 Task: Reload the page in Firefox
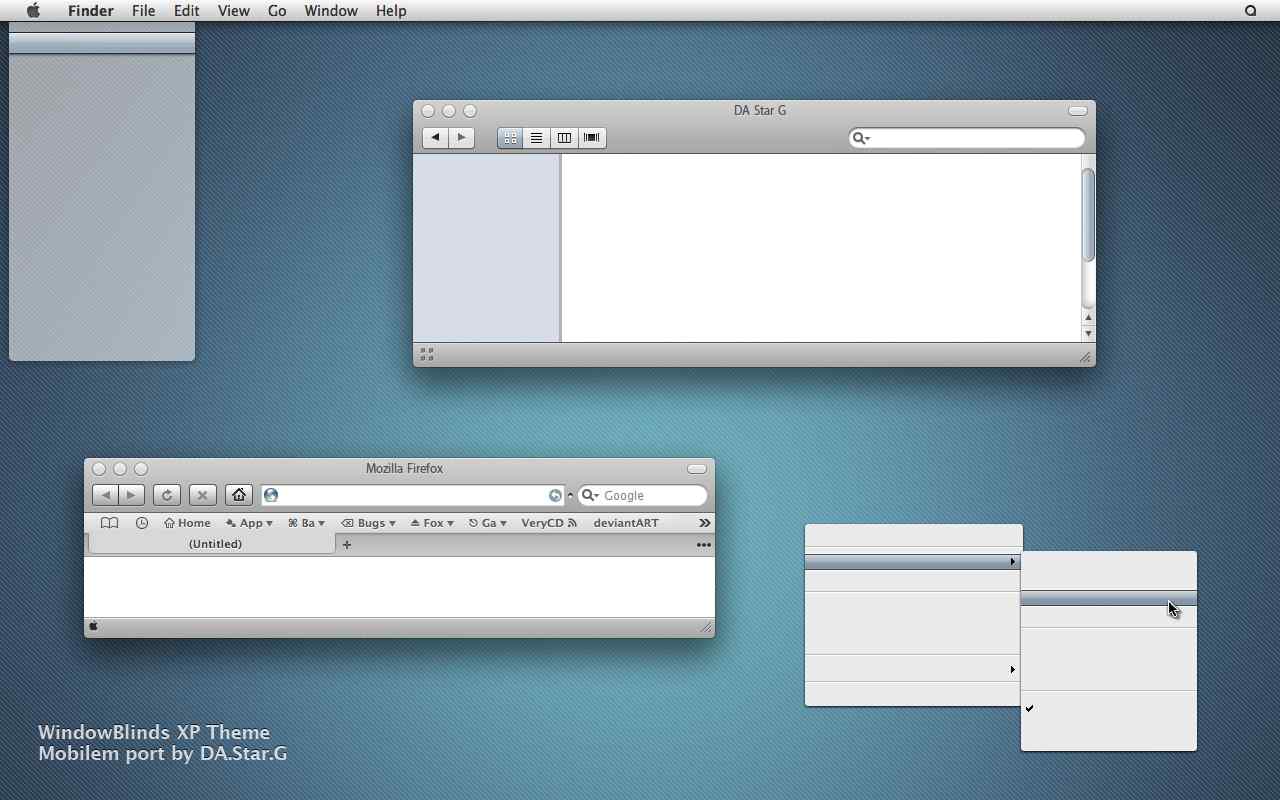tap(167, 495)
